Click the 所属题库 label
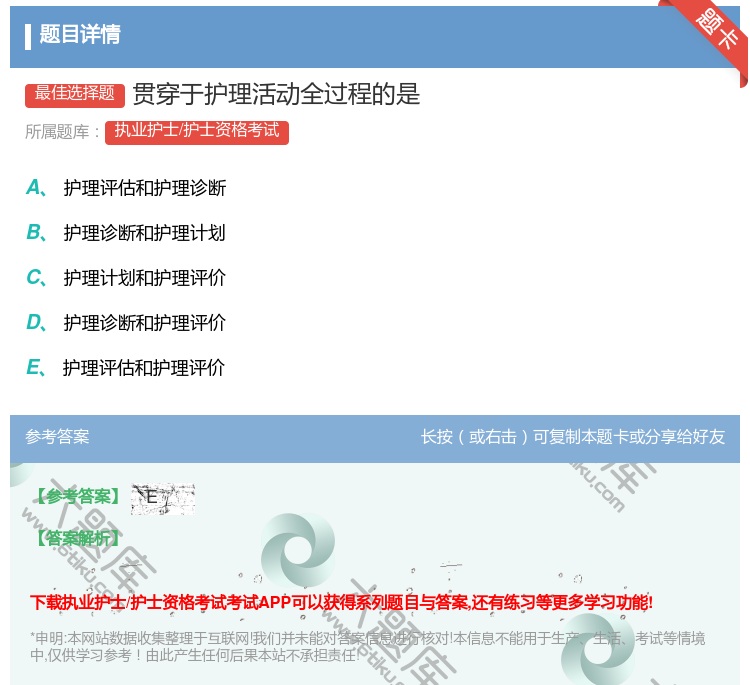This screenshot has height=685, width=750. point(62,132)
